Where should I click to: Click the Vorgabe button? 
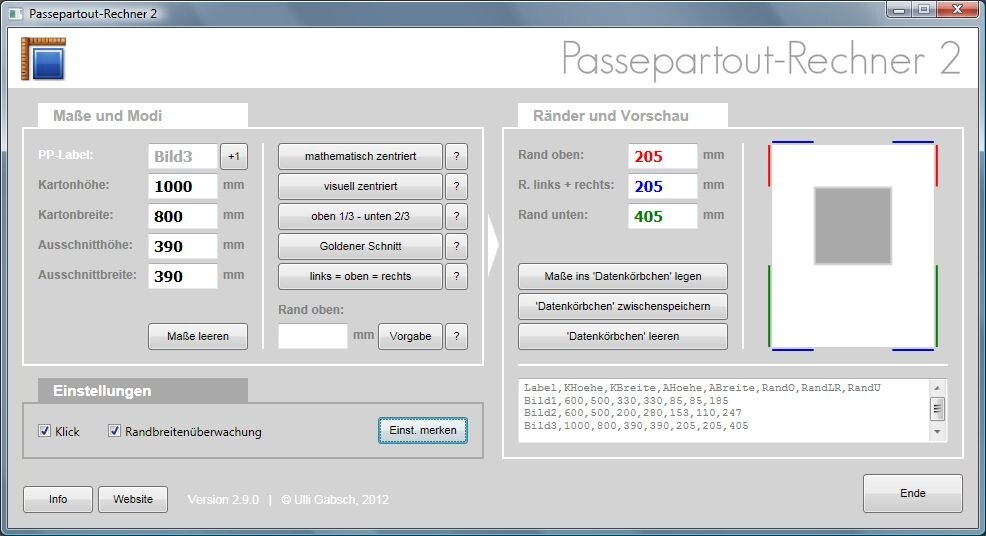click(x=411, y=336)
